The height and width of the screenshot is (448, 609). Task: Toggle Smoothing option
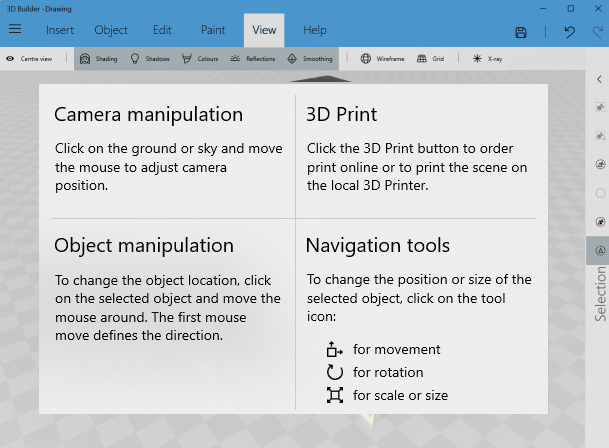(310, 59)
